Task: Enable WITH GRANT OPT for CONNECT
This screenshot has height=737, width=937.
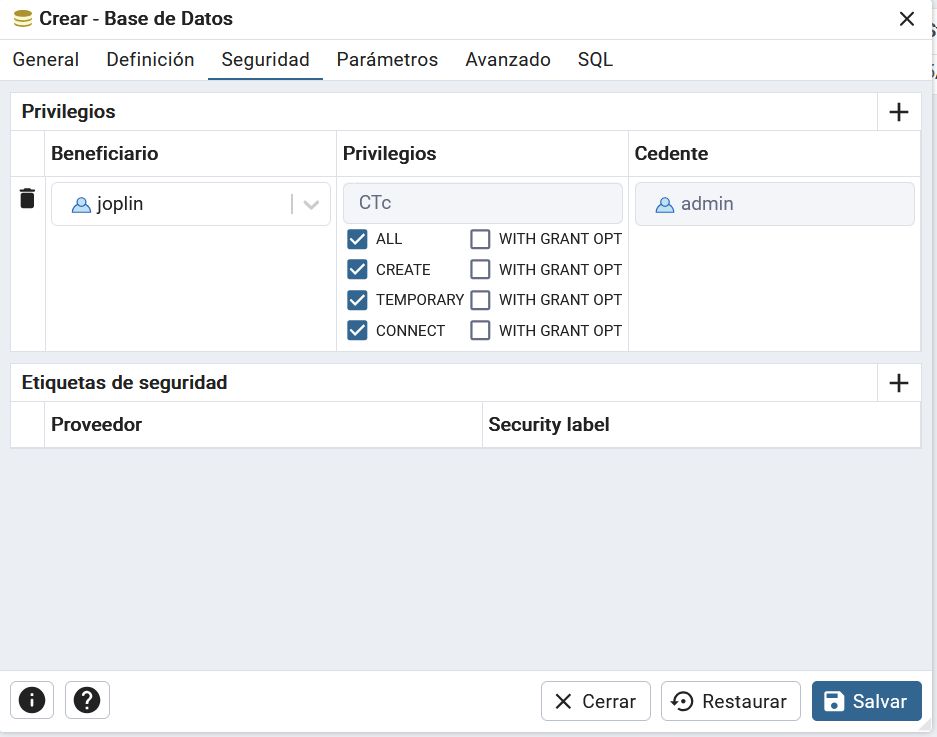Action: [x=480, y=331]
